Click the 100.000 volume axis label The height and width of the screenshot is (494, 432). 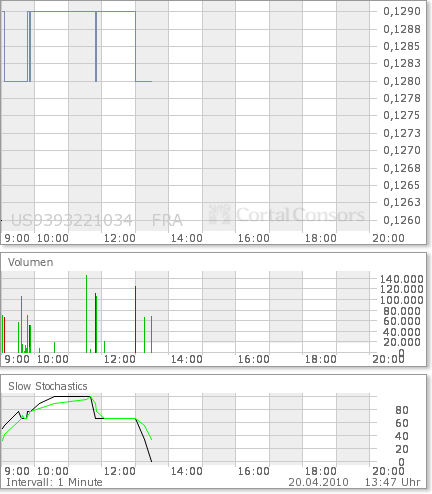pos(402,300)
